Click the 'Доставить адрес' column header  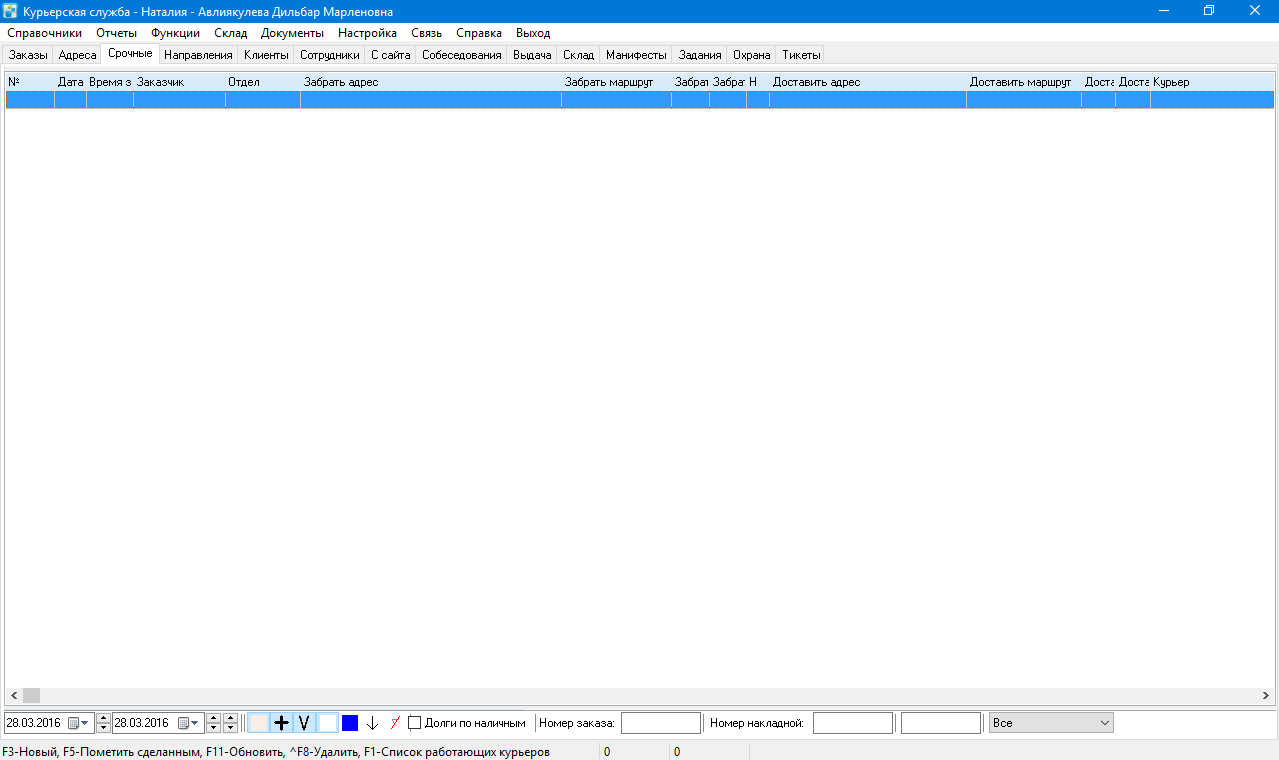[x=868, y=82]
